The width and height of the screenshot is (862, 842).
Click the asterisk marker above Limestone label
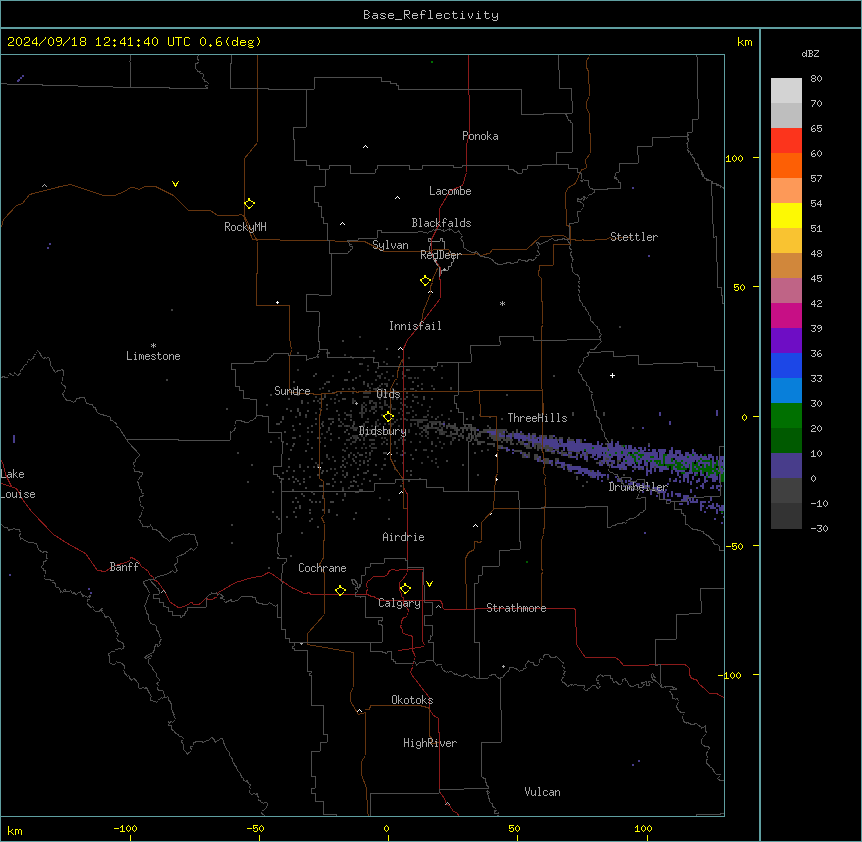click(153, 345)
